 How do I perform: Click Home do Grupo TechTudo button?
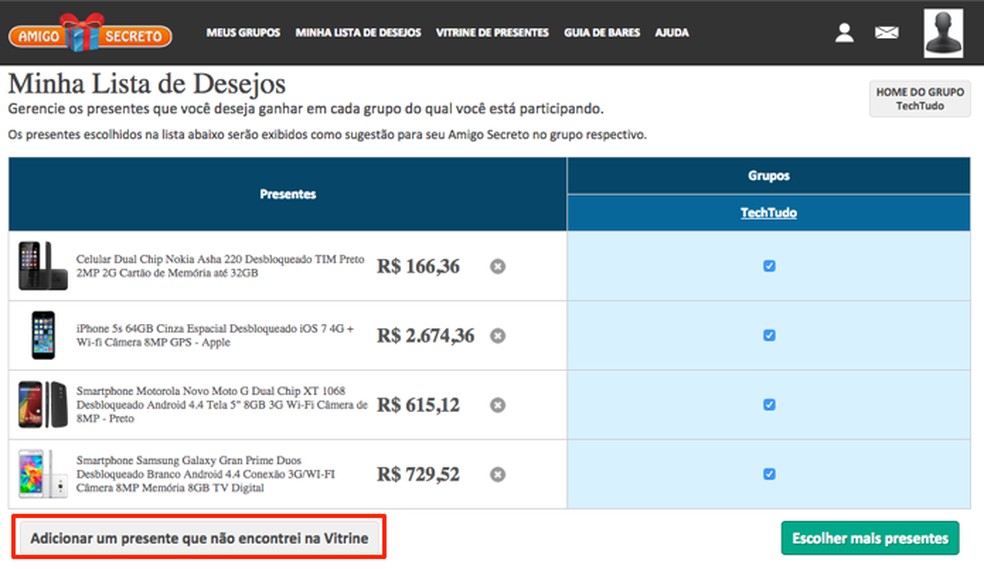click(920, 99)
